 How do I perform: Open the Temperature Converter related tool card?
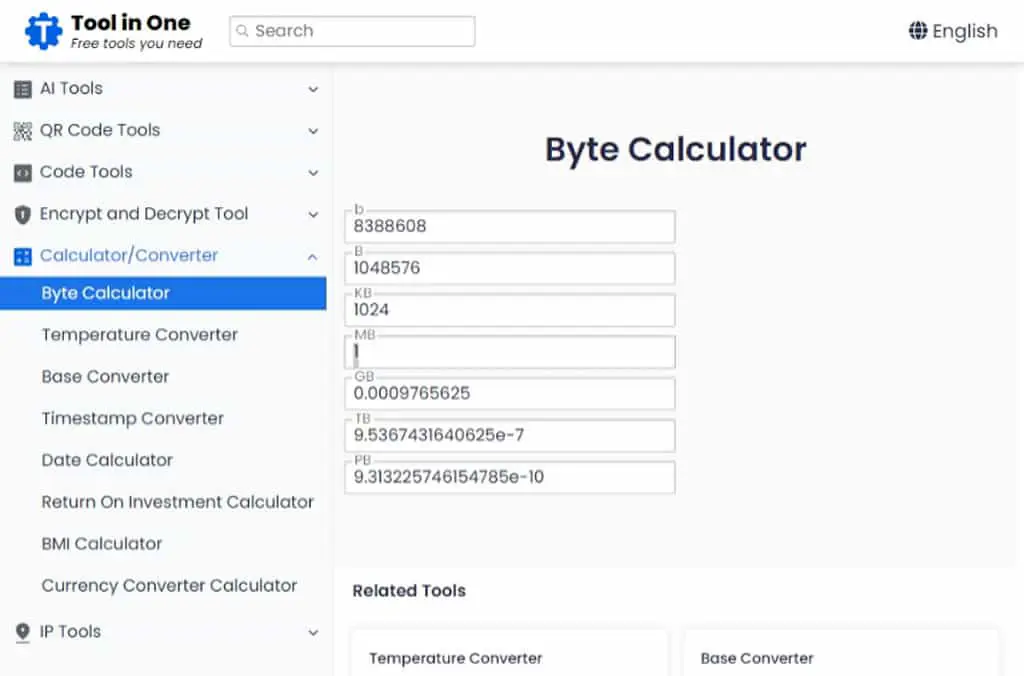[509, 653]
